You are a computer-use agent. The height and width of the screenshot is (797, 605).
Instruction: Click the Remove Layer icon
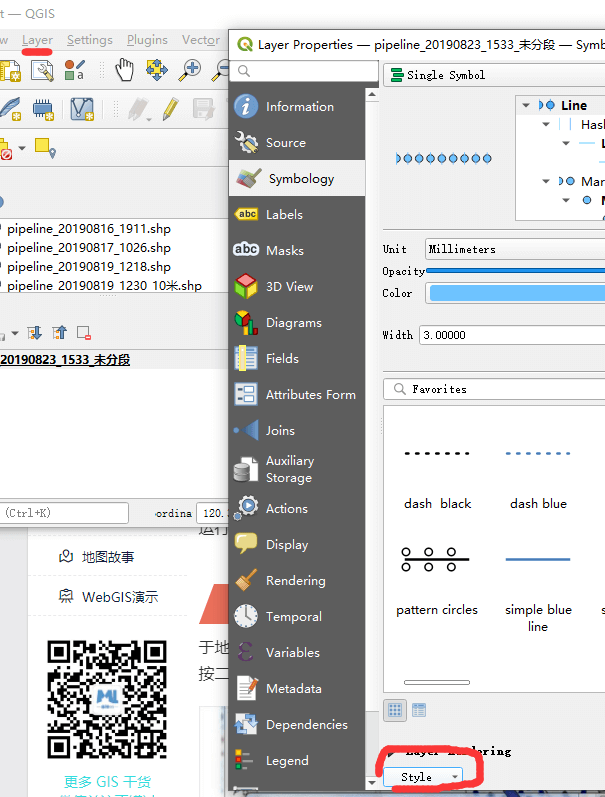84,333
